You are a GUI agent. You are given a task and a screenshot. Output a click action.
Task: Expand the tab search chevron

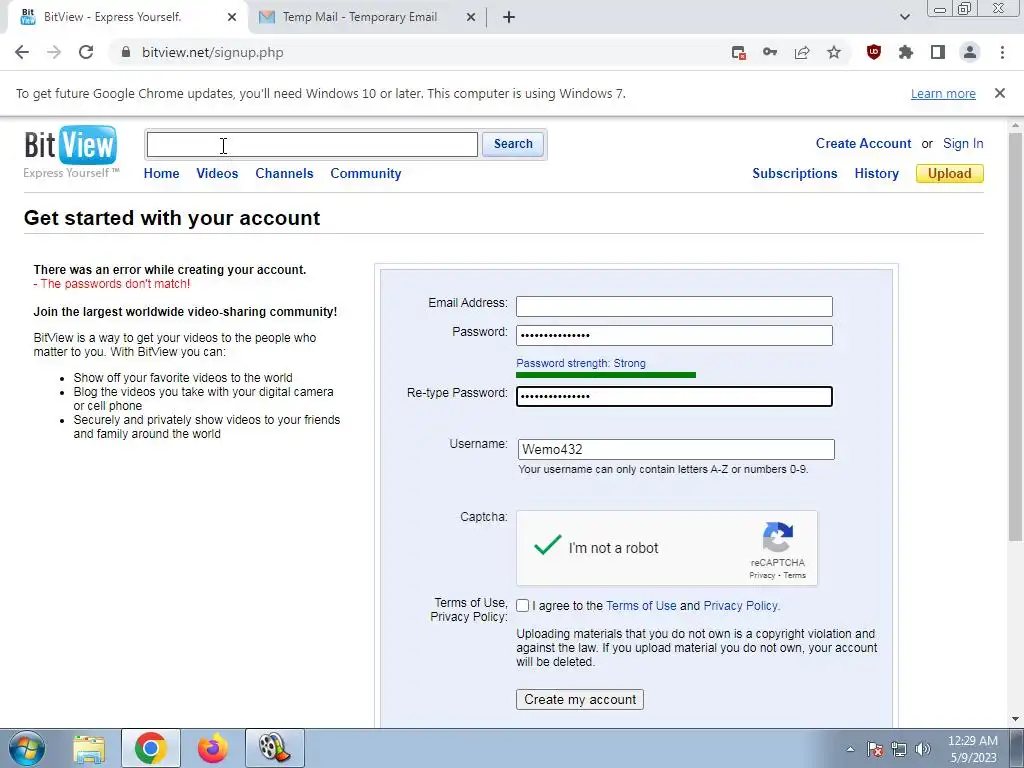point(904,17)
